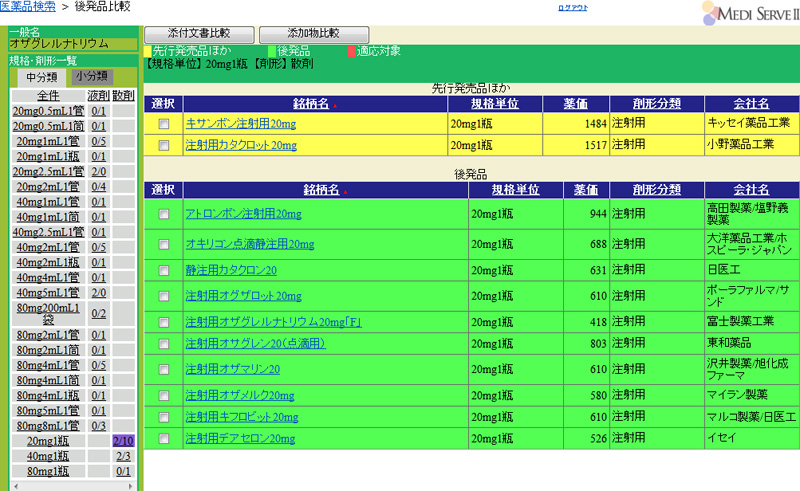Tick the オキリコン点滴静注用20mg checkbox
This screenshot has width=800, height=491.
[164, 244]
